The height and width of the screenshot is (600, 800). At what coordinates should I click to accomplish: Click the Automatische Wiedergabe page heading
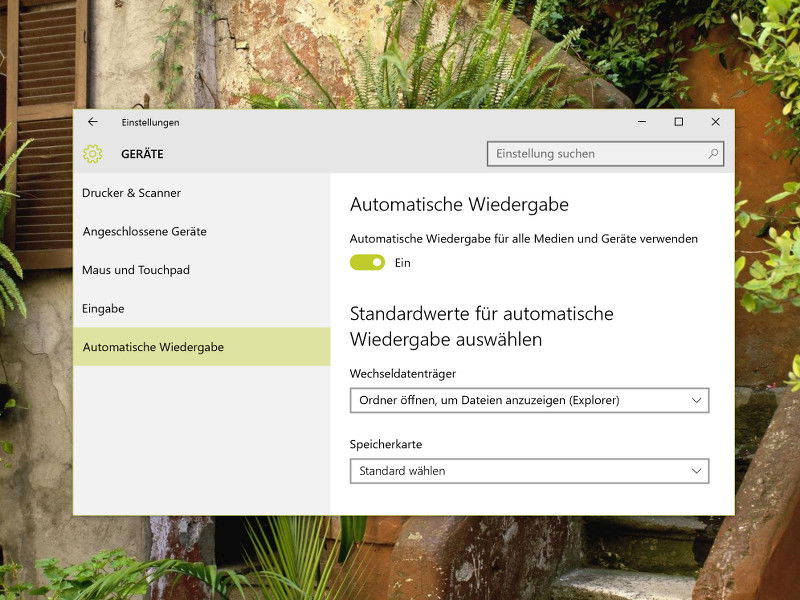tap(459, 205)
